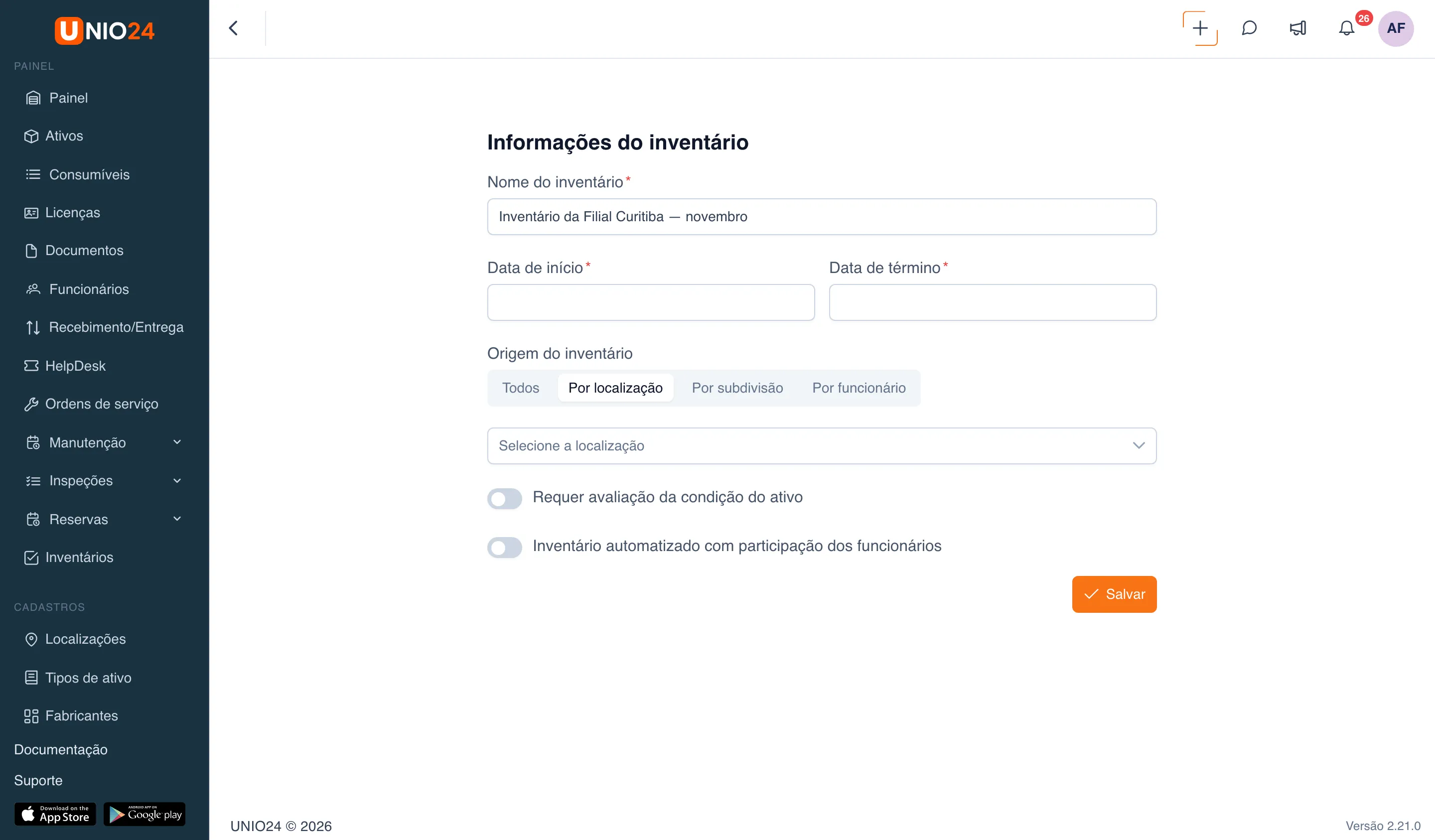This screenshot has width=1435, height=840.
Task: Open the quick add plus icon
Action: [x=1200, y=28]
